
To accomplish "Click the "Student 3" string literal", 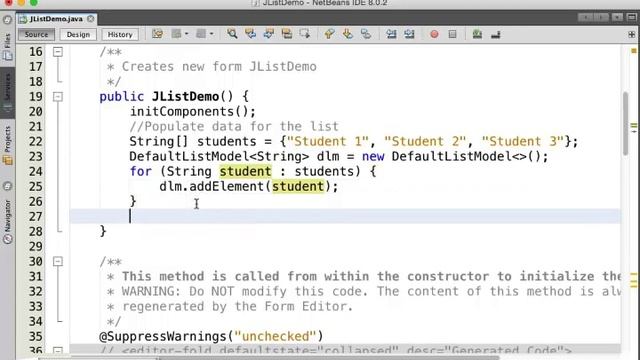I will [522, 142].
